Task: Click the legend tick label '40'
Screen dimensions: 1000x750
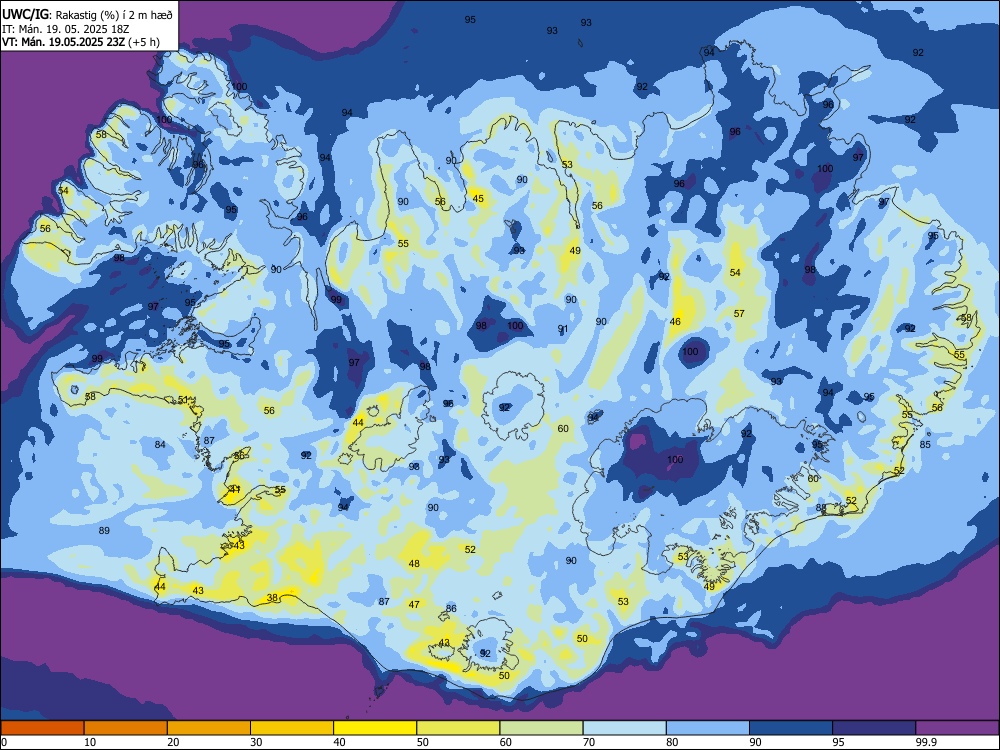Action: (x=339, y=742)
